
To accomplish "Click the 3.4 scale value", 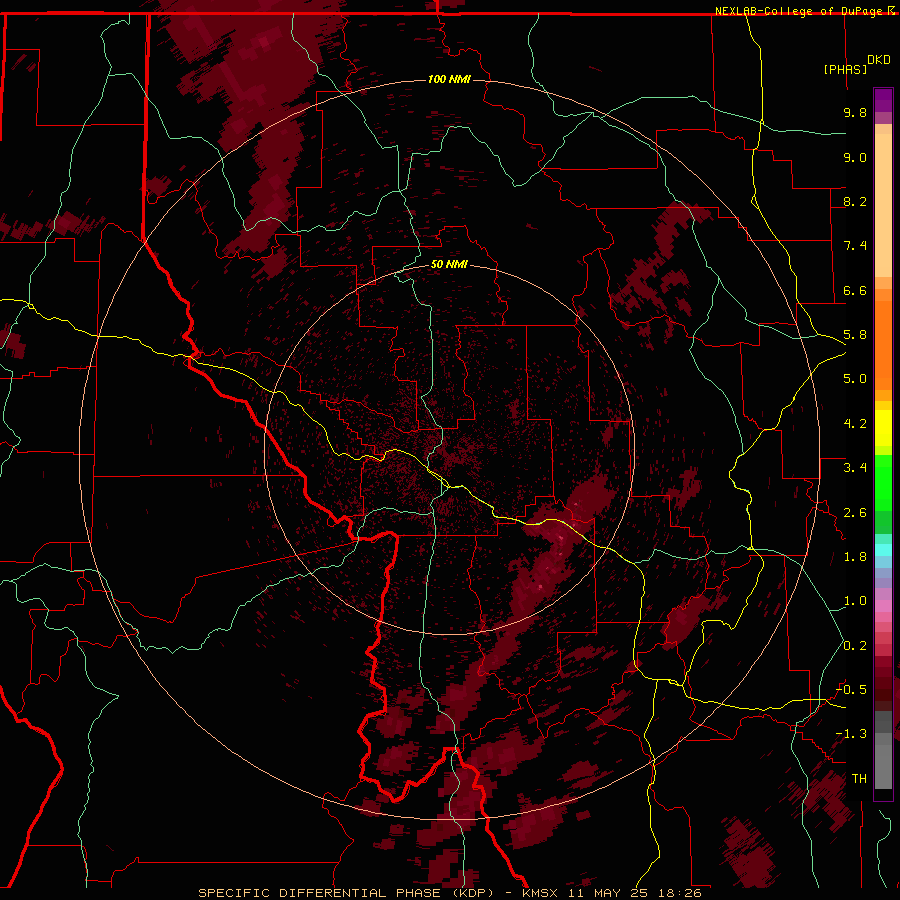I will pyautogui.click(x=855, y=468).
